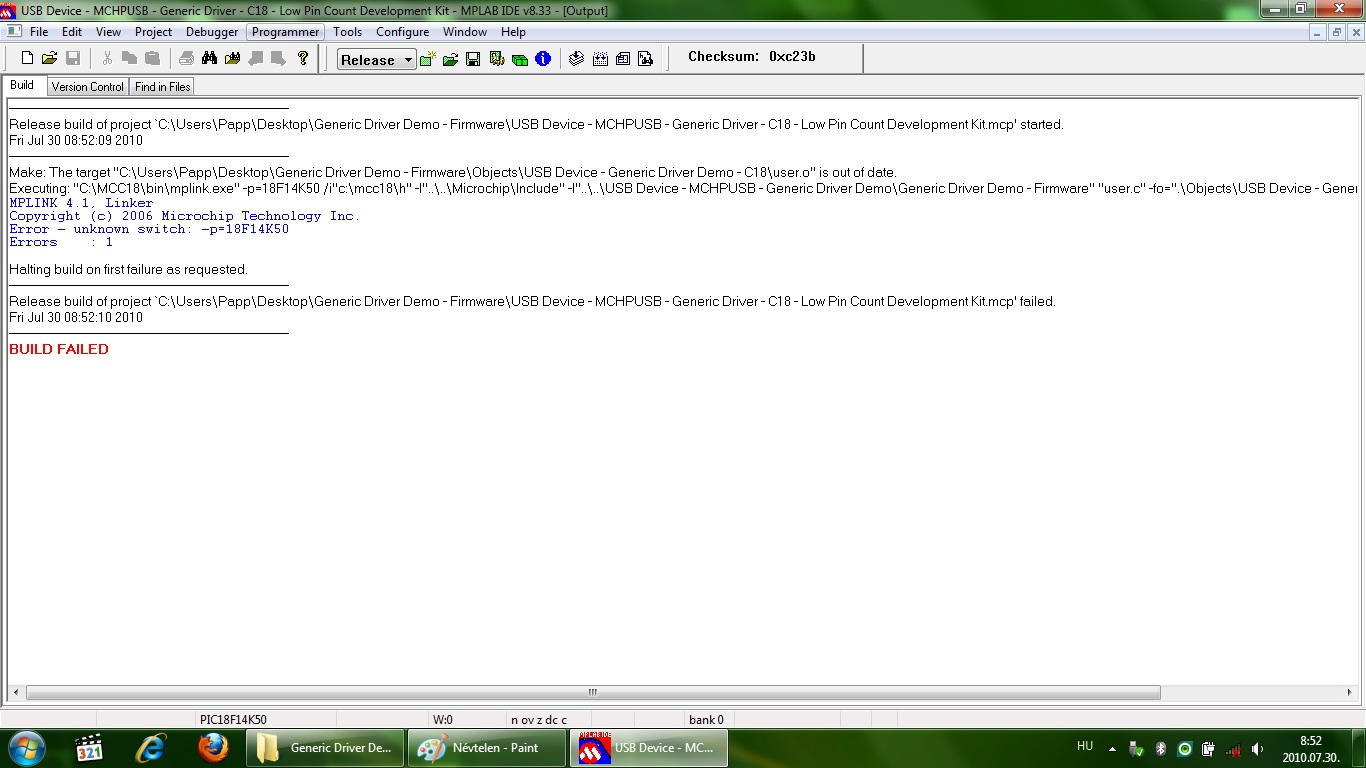Click the Save file floppy icon

73,59
